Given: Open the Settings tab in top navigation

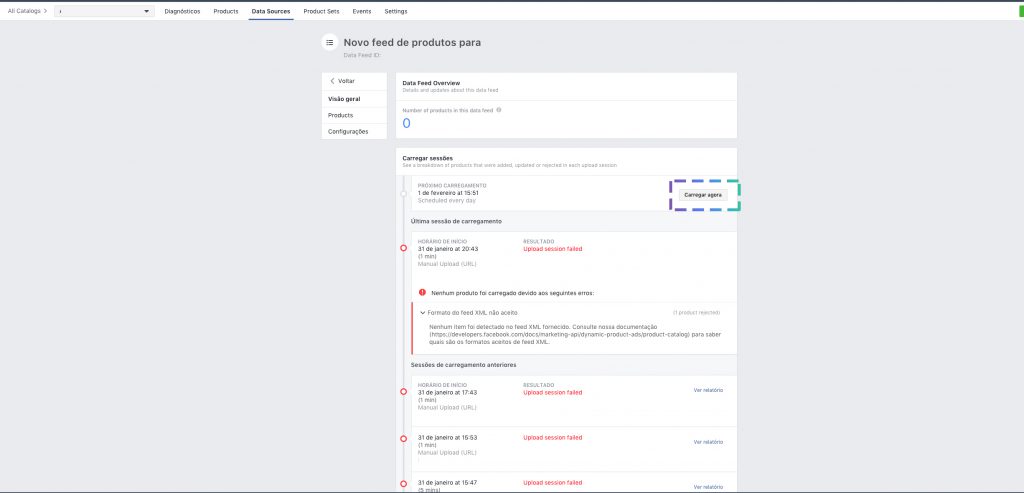Looking at the screenshot, I should [396, 11].
